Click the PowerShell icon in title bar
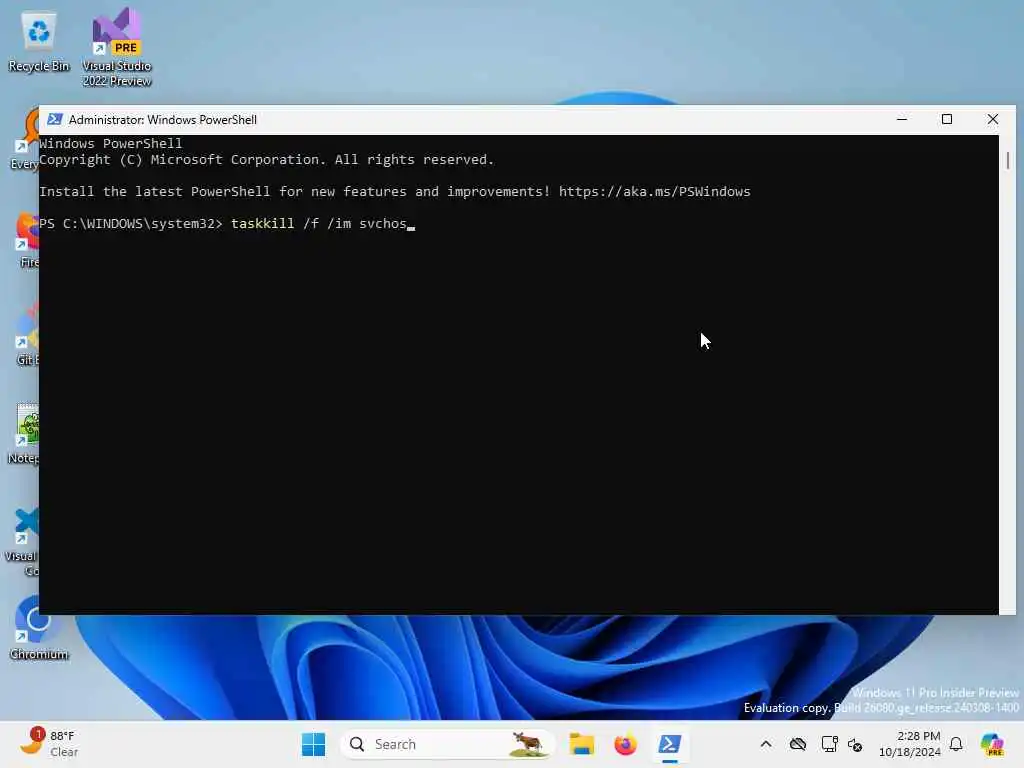The height and width of the screenshot is (768, 1024). (x=55, y=120)
